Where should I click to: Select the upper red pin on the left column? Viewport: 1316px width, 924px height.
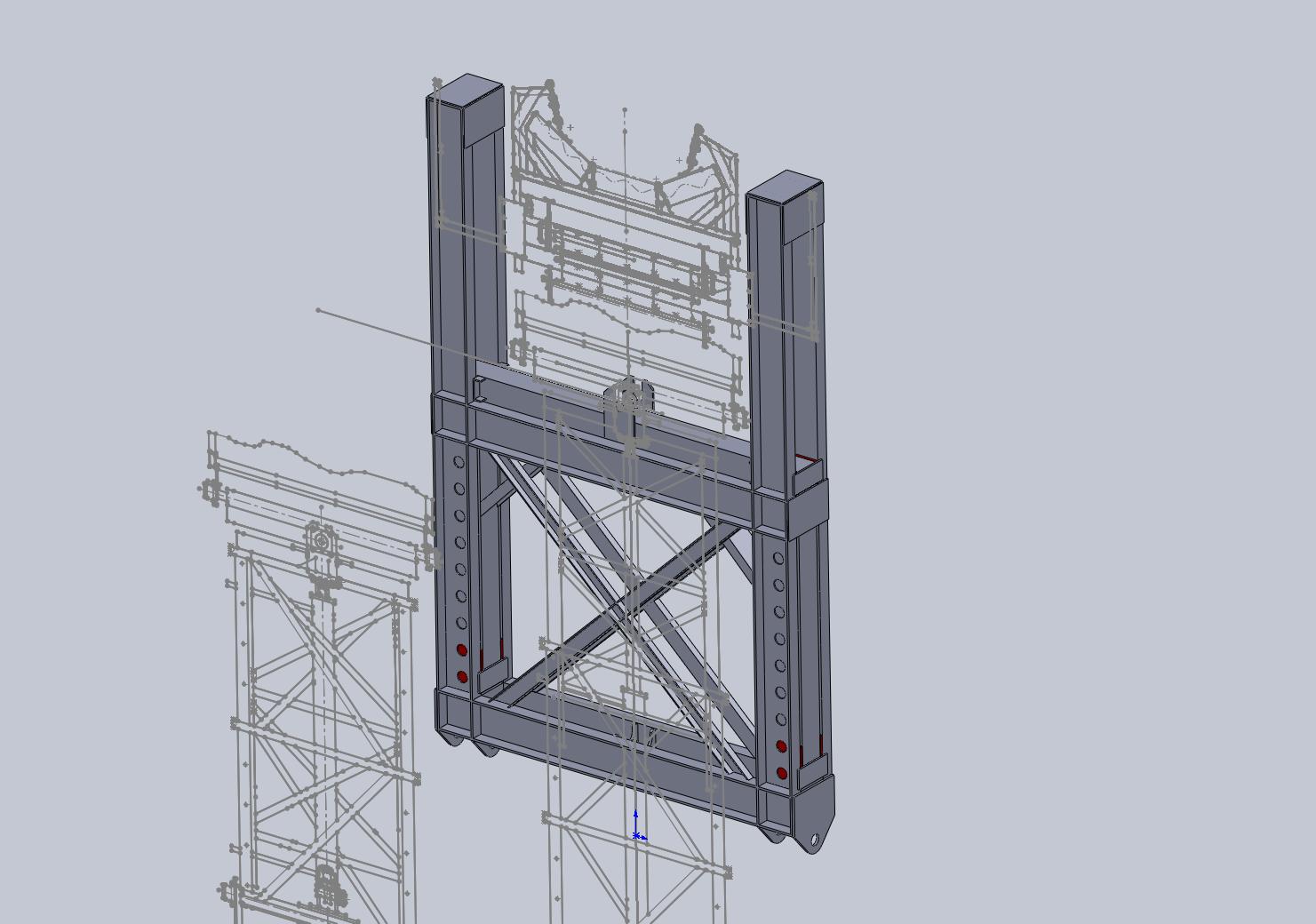point(462,650)
